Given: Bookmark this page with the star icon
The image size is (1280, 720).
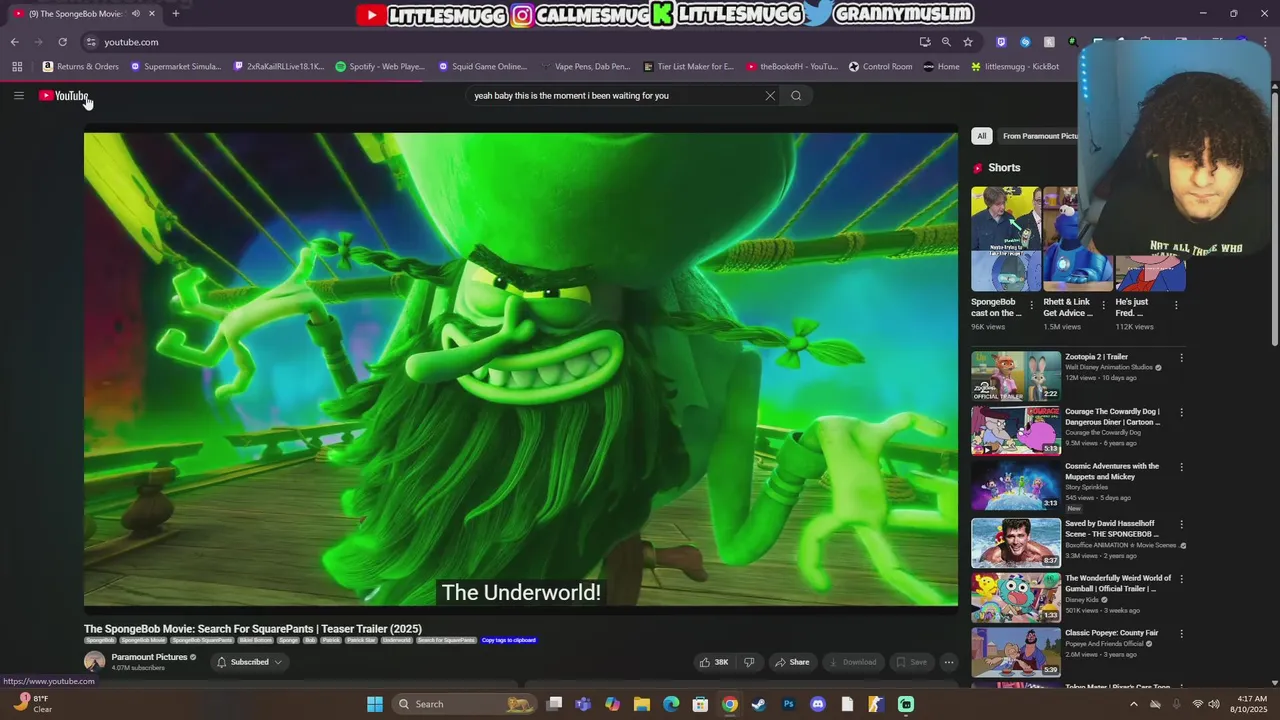Looking at the screenshot, I should 968,42.
